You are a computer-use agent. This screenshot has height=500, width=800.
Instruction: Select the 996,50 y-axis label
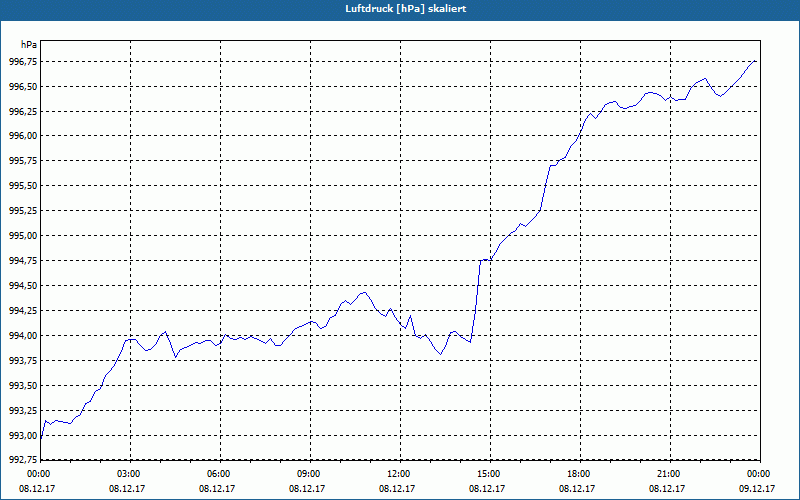point(23,87)
